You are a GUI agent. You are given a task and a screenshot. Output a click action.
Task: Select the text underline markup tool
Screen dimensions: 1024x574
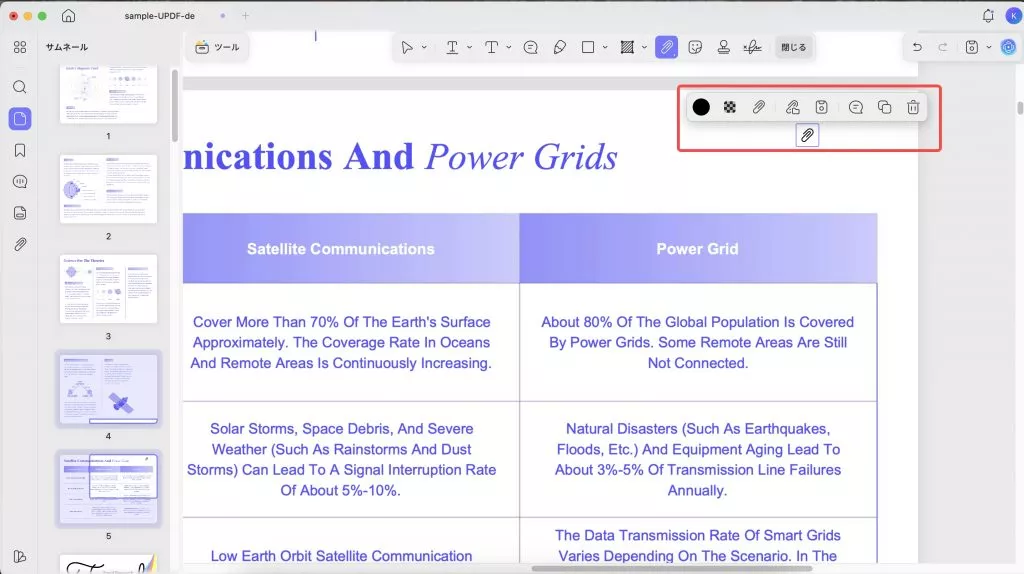(x=452, y=47)
